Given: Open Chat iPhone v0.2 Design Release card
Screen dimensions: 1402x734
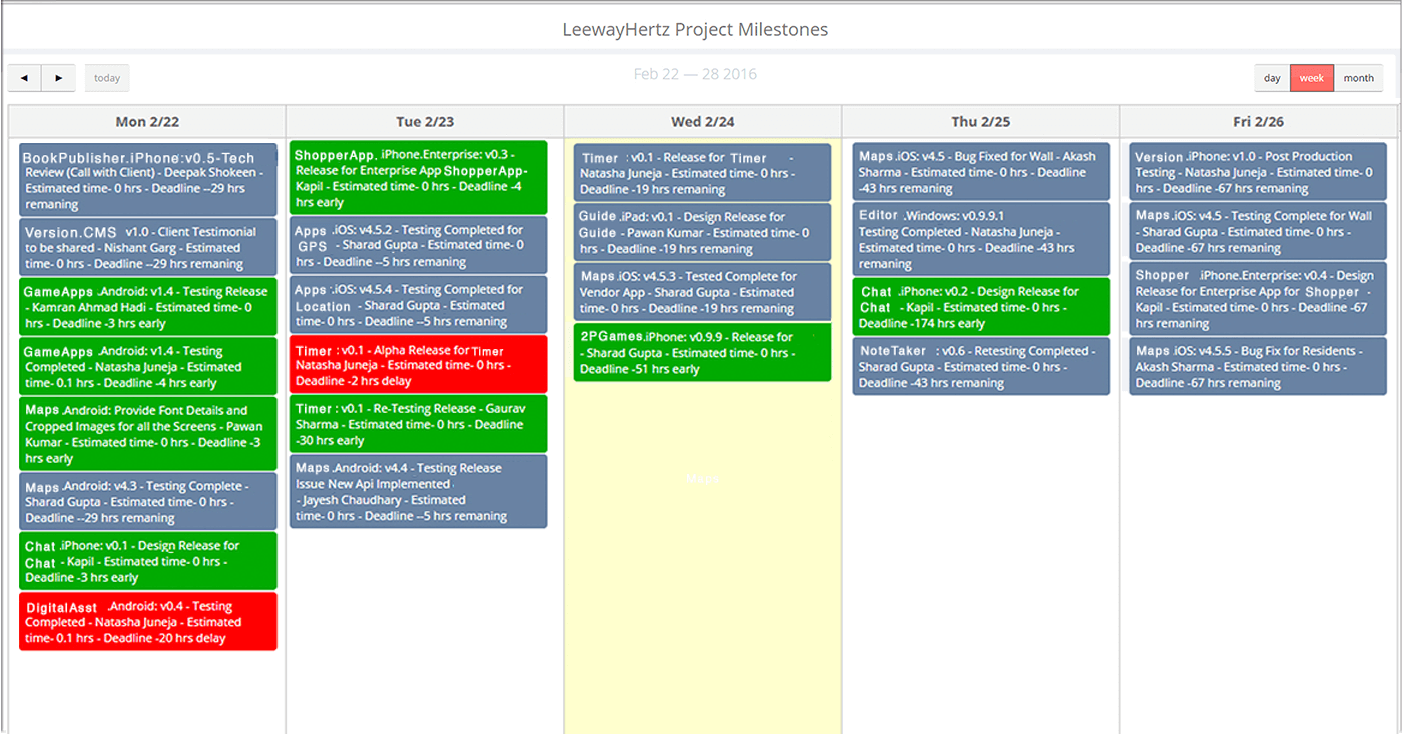Looking at the screenshot, I should [x=981, y=307].
